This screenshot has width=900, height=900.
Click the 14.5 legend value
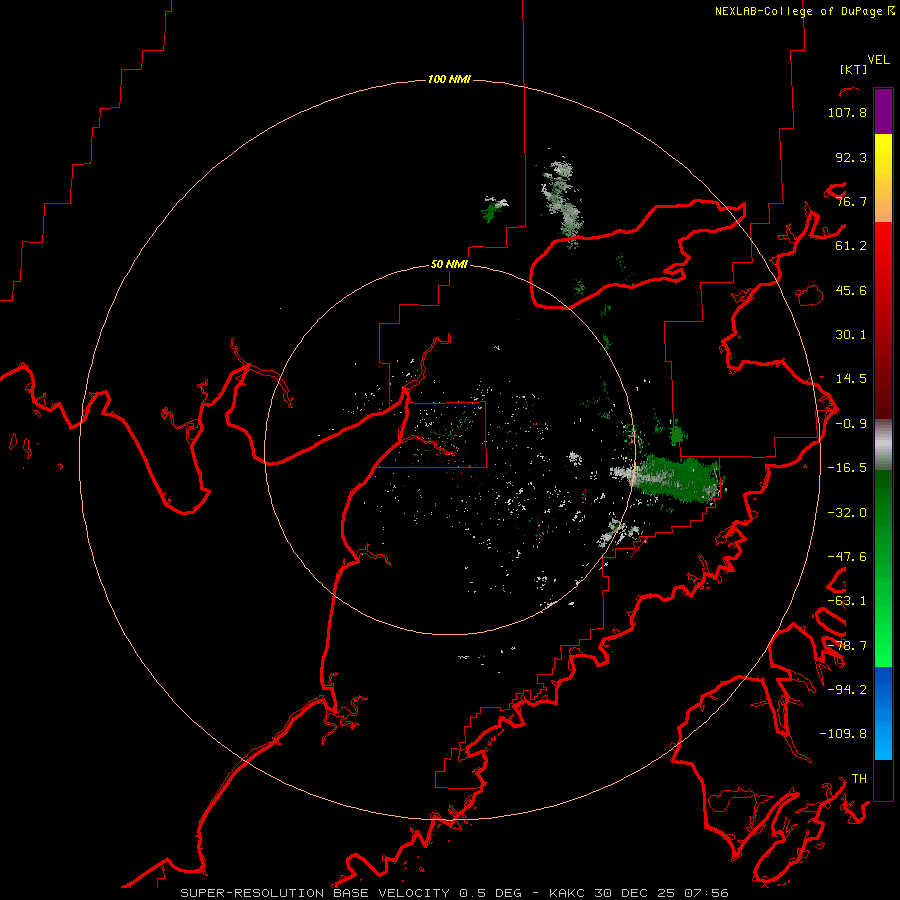coord(851,379)
